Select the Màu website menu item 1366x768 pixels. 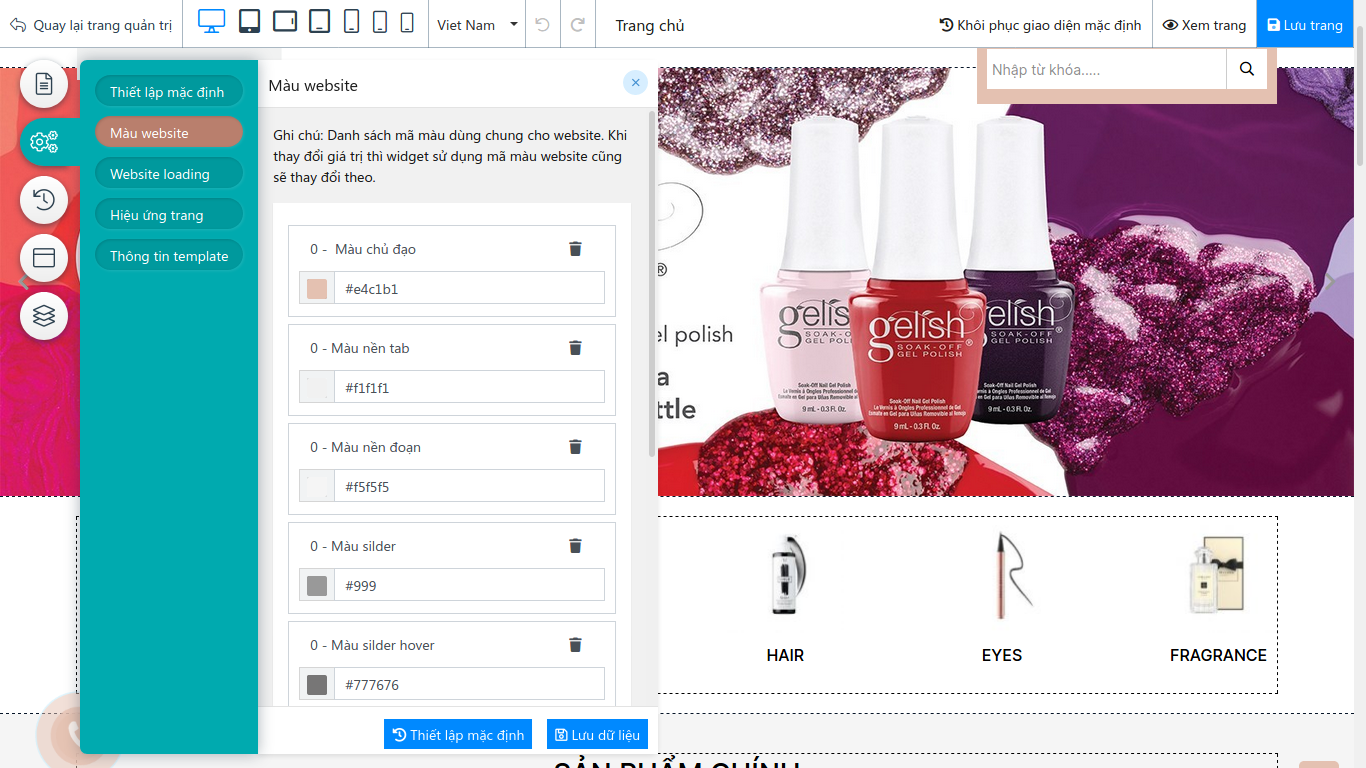coord(169,133)
